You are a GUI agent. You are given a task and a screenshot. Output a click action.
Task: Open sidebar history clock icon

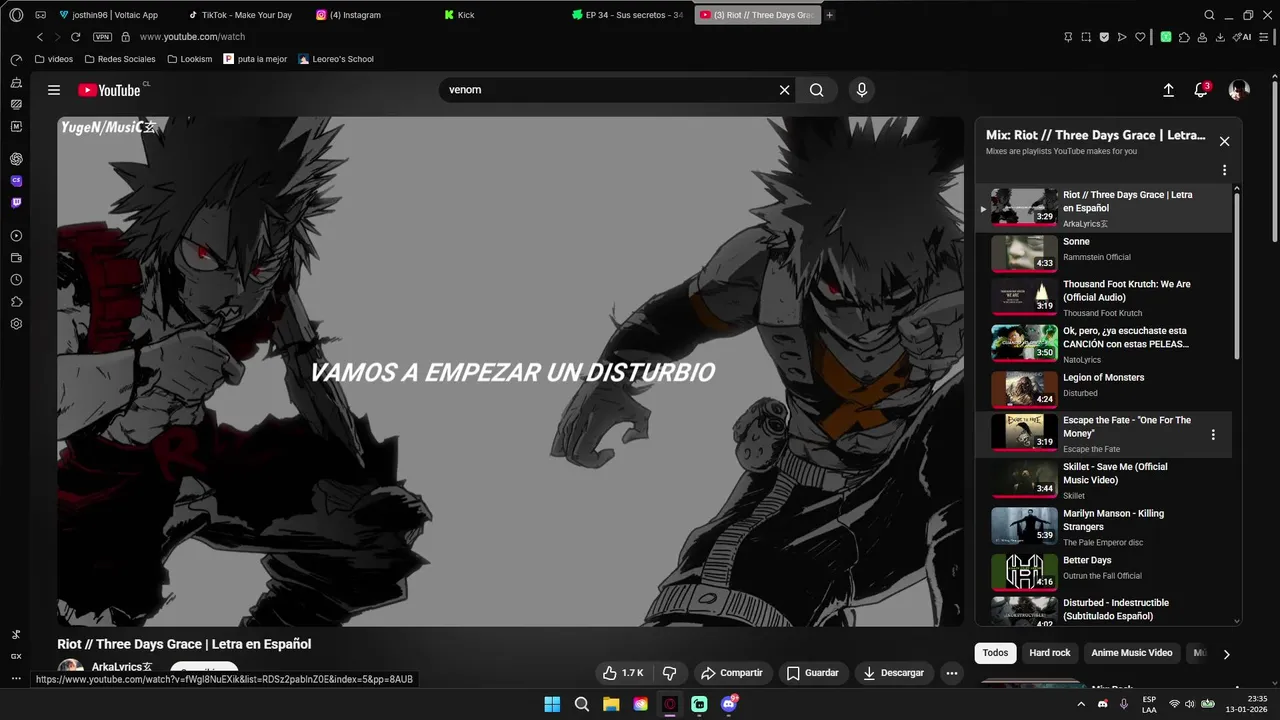pyautogui.click(x=16, y=280)
